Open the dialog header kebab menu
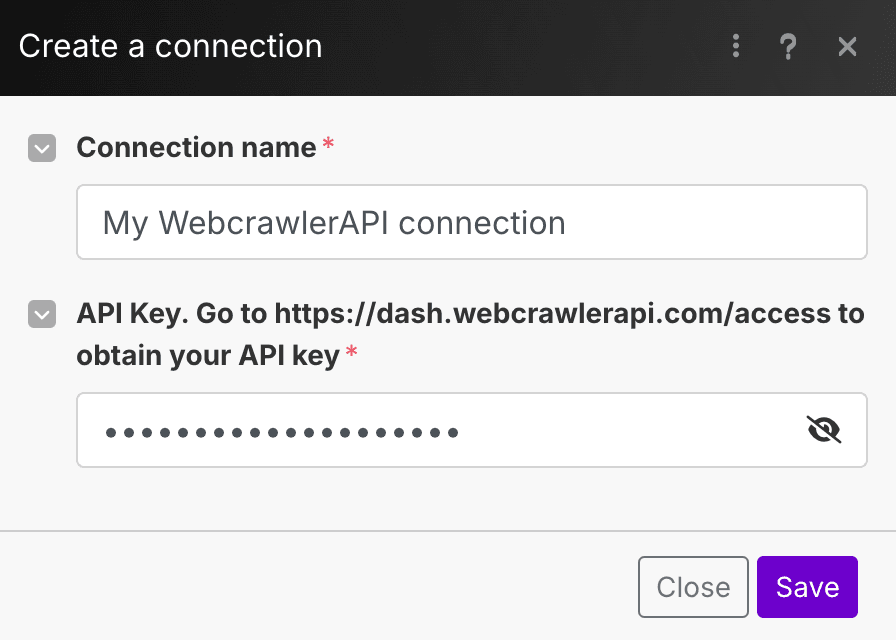This screenshot has height=640, width=896. click(x=736, y=46)
